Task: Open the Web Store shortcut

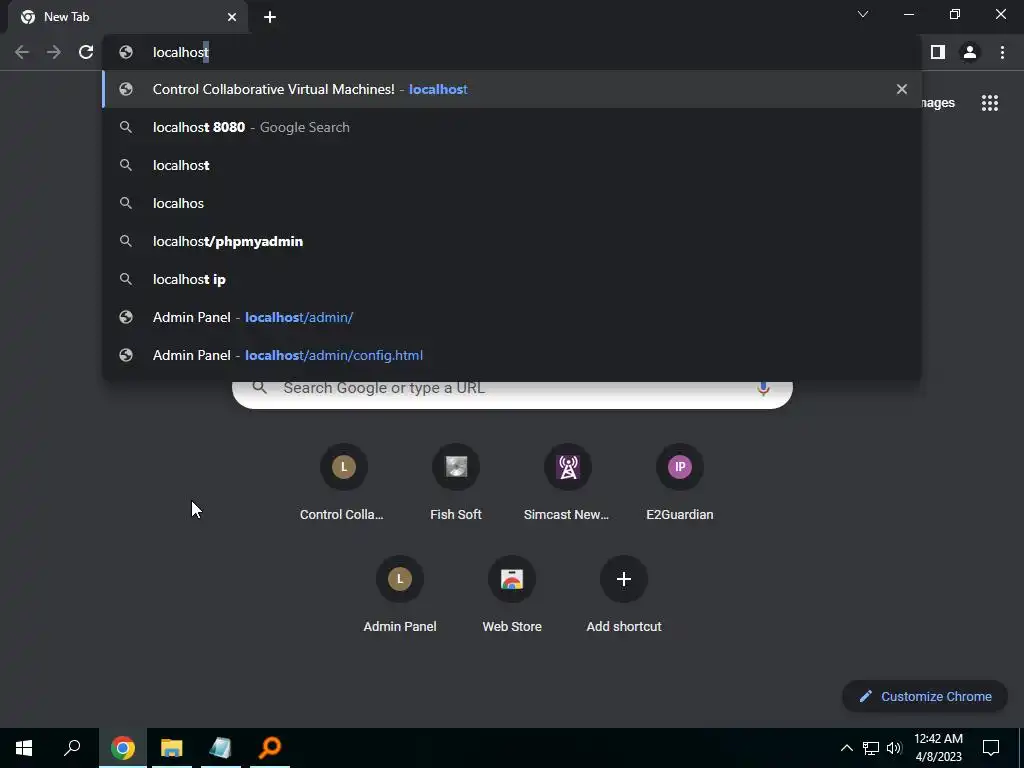Action: (x=512, y=595)
